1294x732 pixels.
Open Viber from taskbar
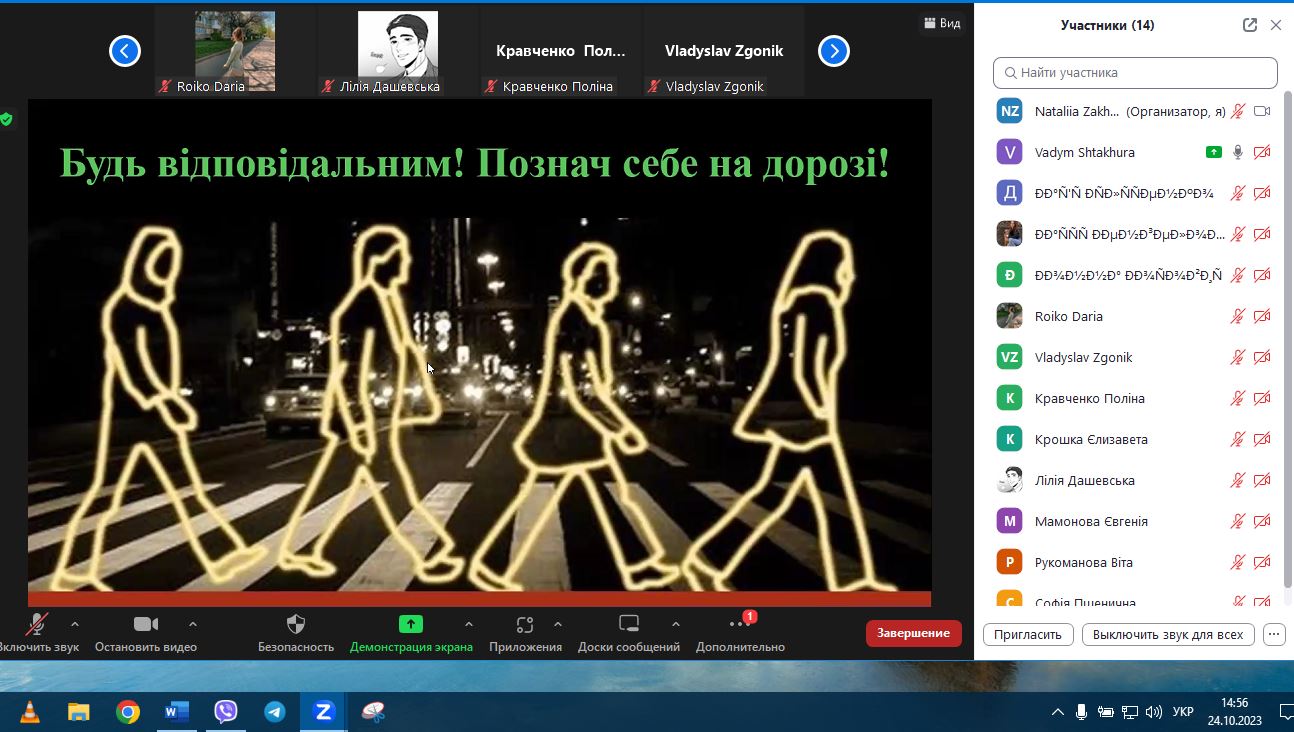tap(226, 712)
